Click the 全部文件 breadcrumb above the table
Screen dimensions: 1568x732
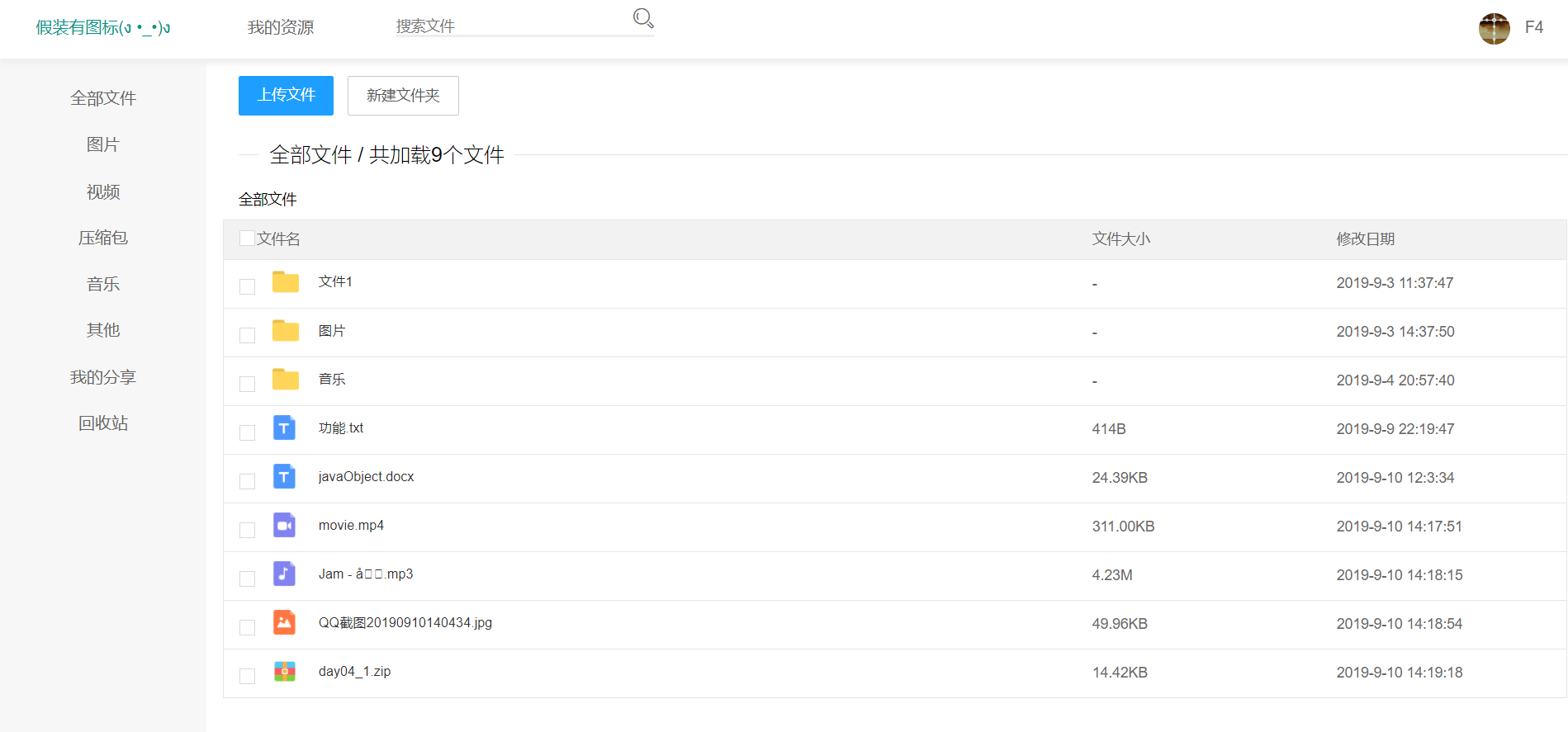coord(268,199)
